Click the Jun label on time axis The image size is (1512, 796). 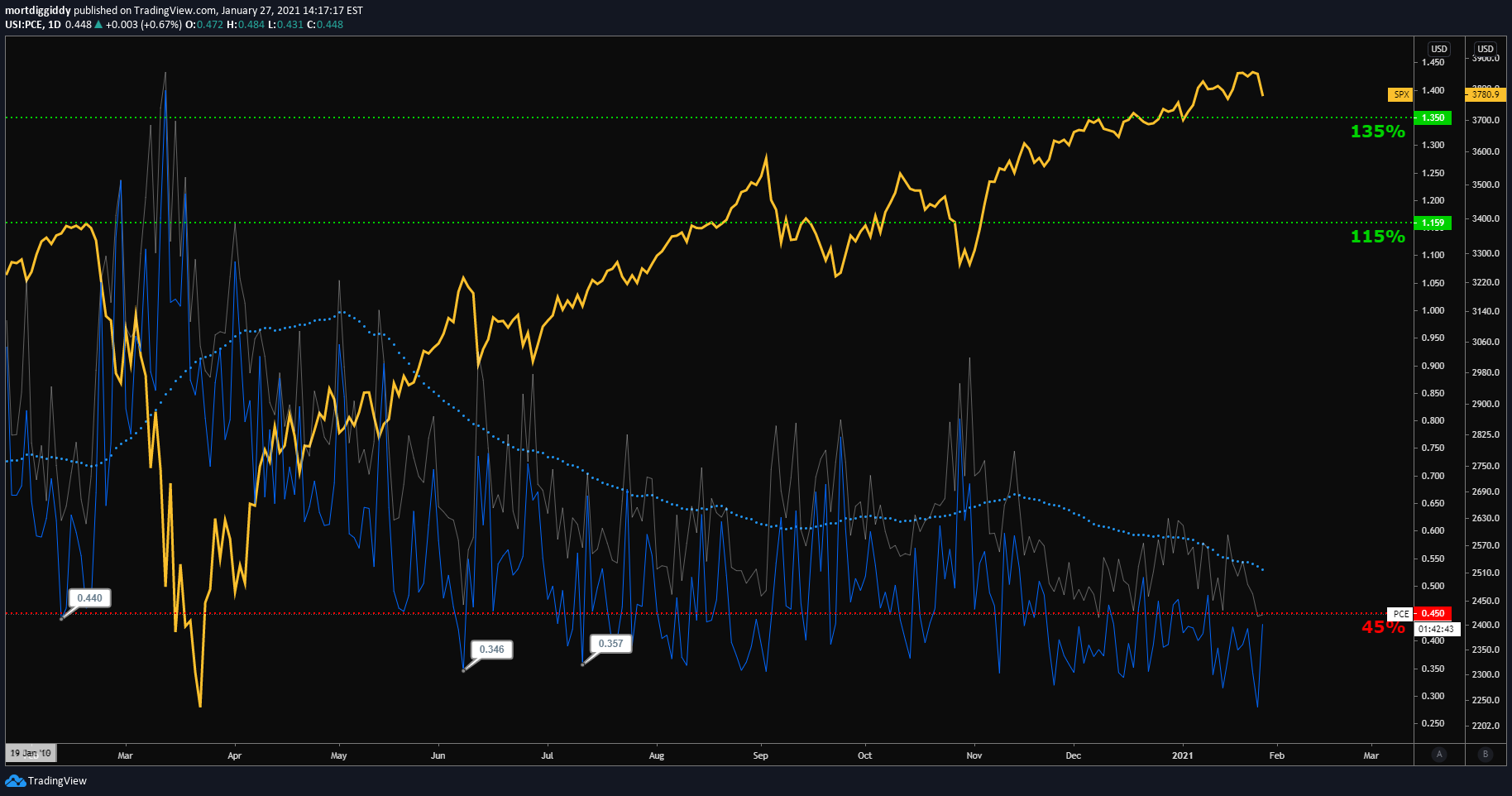click(x=438, y=755)
